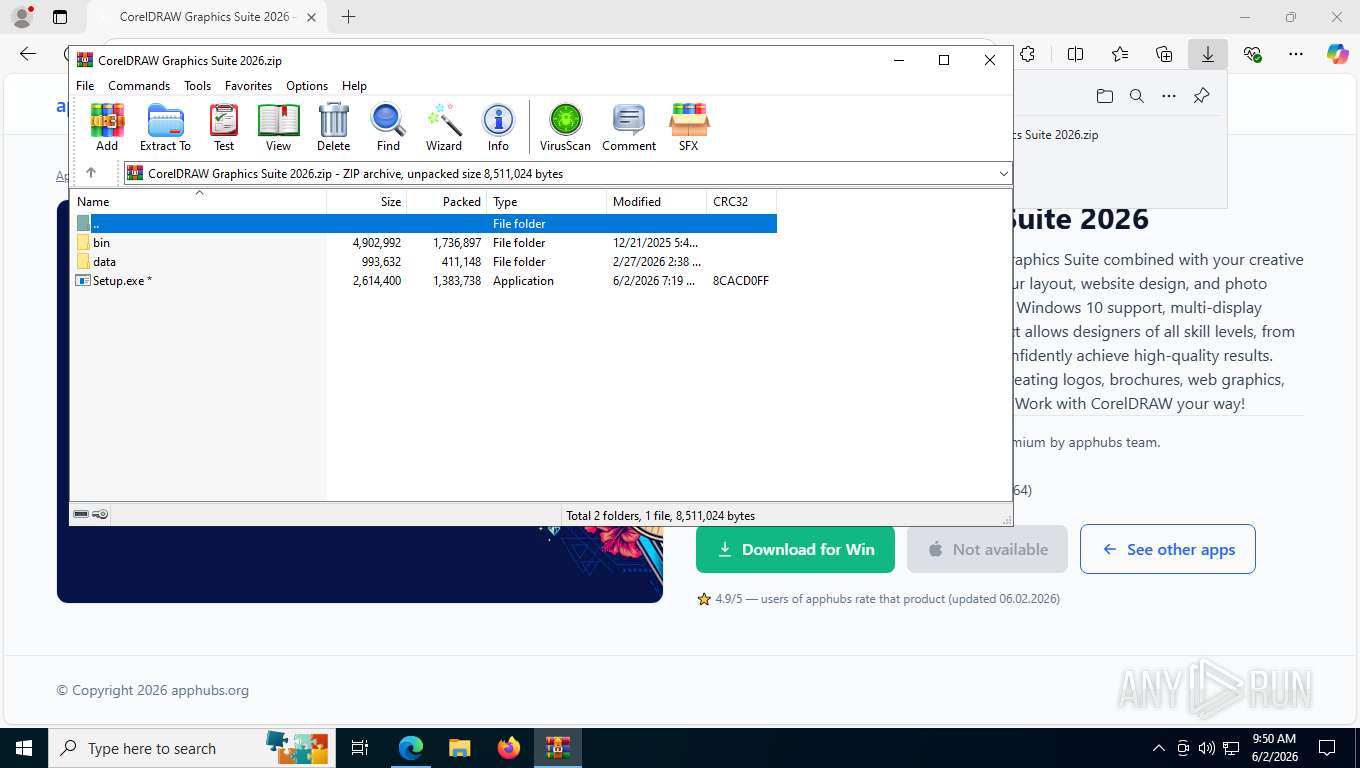Click the Add toolbar icon in WinRAR
The height and width of the screenshot is (768, 1360).
107,127
